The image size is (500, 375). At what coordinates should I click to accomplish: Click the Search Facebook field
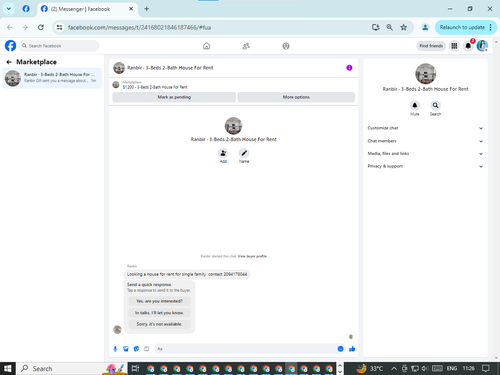point(59,46)
